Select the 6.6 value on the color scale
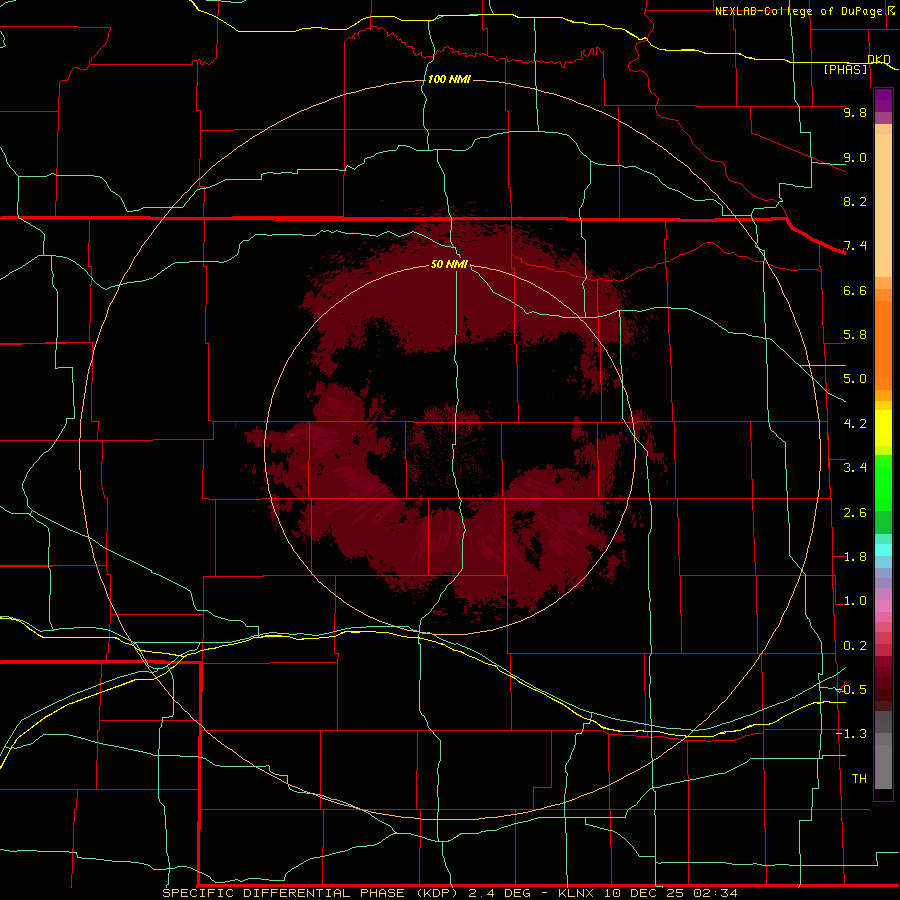The image size is (900, 900). point(855,290)
